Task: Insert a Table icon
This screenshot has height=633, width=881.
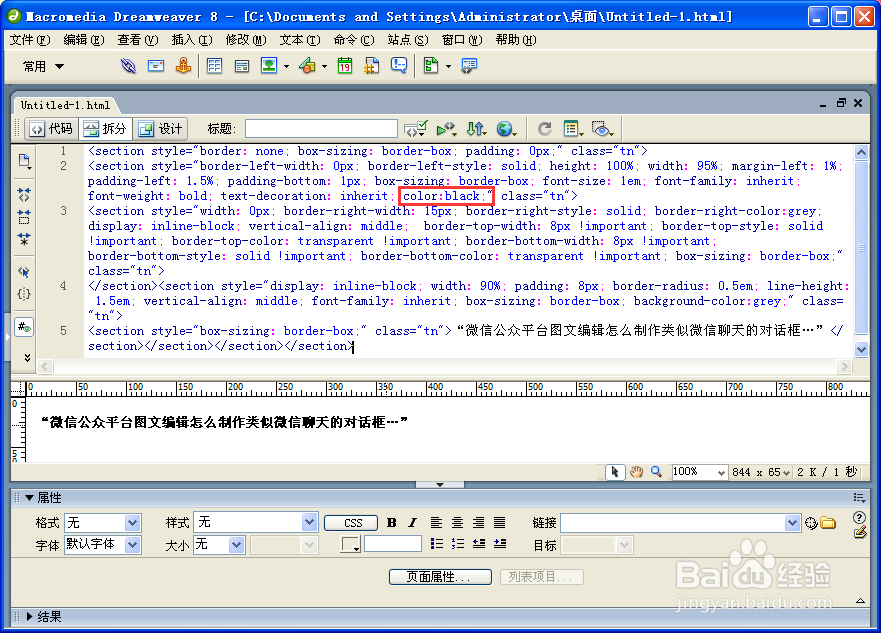Action: tap(214, 66)
